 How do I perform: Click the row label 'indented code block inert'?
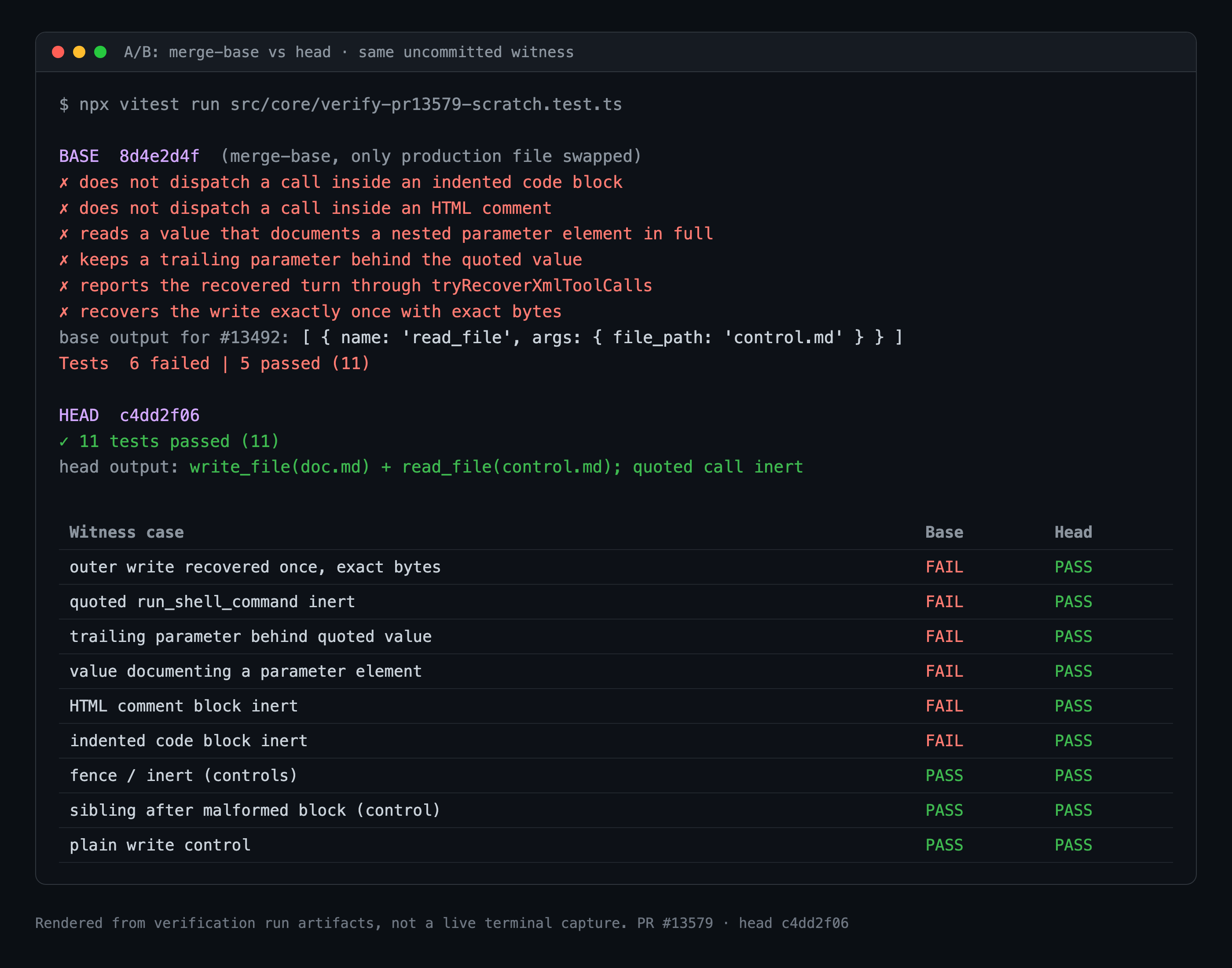(x=189, y=741)
